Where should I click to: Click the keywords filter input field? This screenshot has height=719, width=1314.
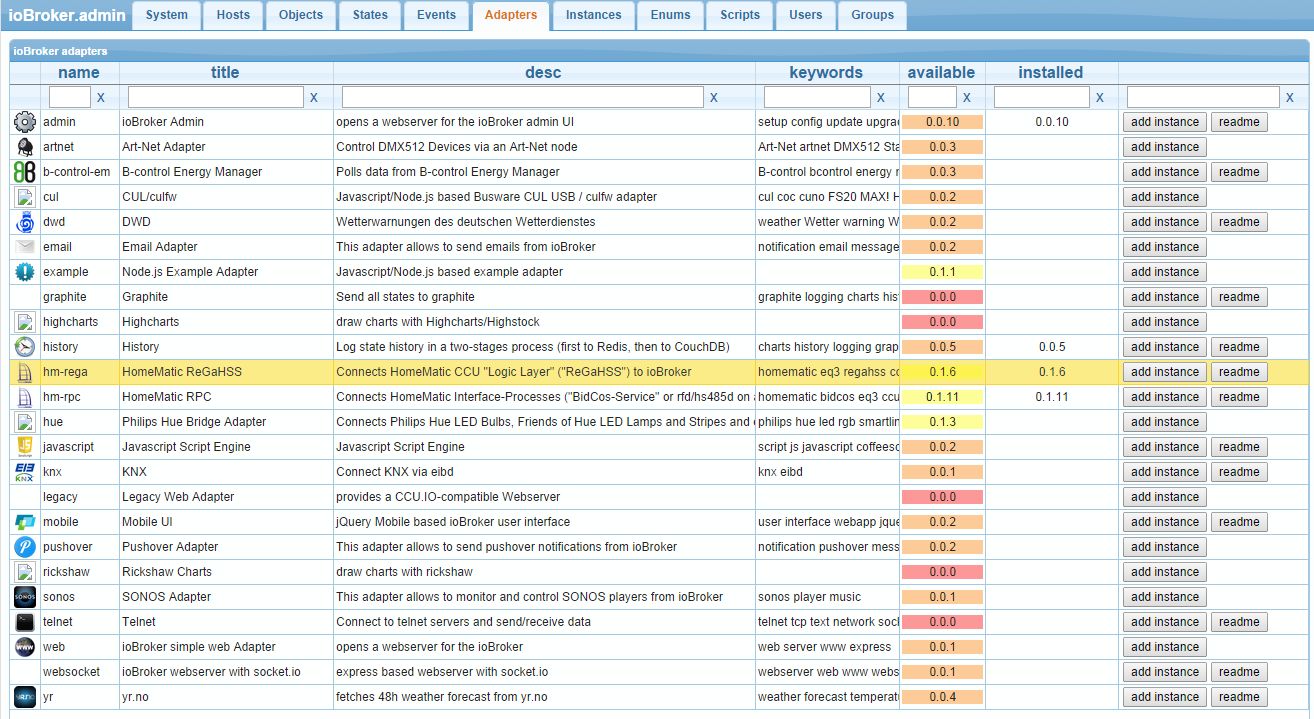(x=817, y=97)
